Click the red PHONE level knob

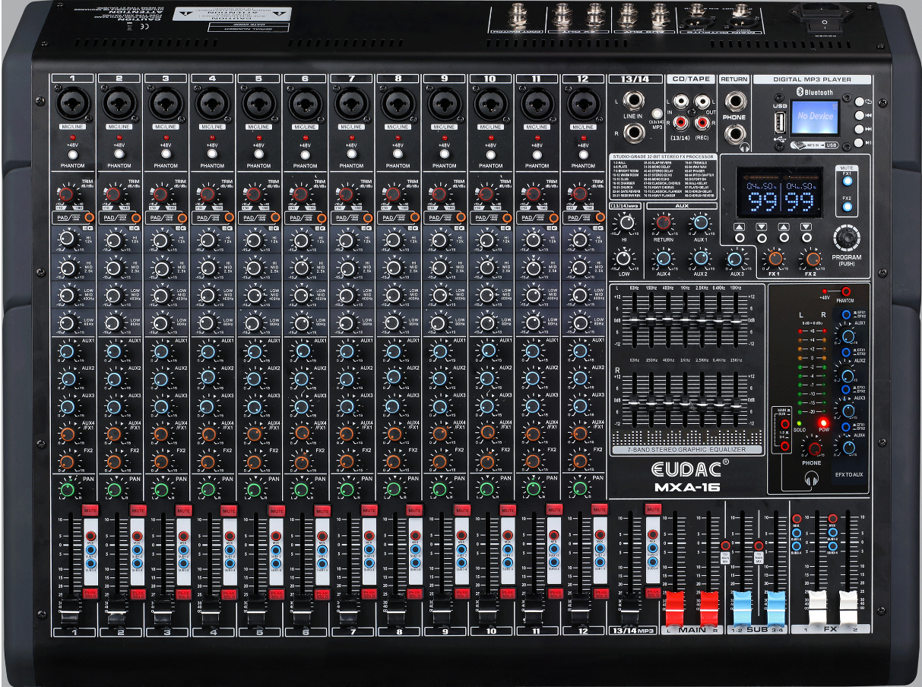click(813, 448)
